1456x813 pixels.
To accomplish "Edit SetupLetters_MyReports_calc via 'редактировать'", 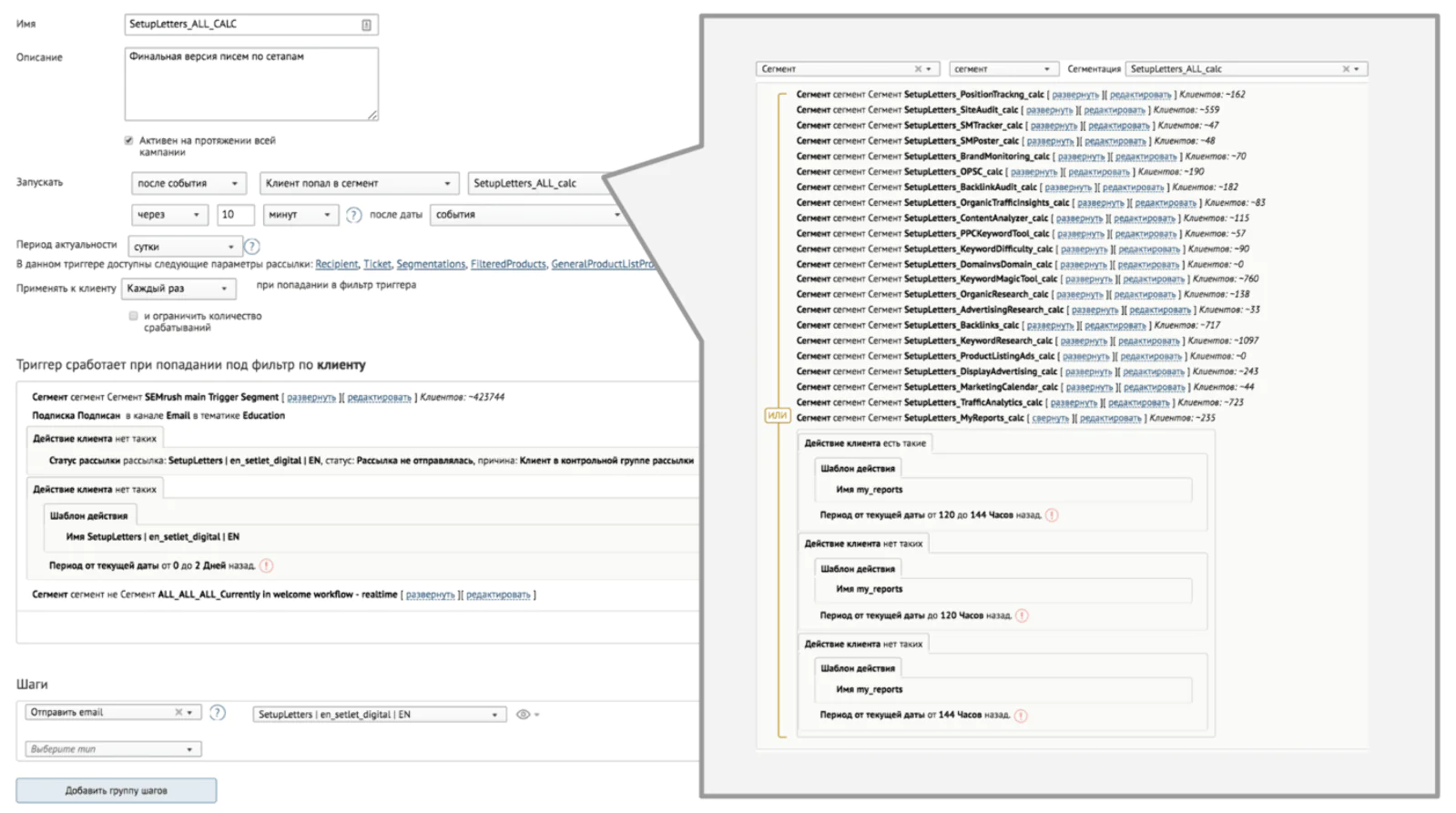I will tap(1110, 418).
